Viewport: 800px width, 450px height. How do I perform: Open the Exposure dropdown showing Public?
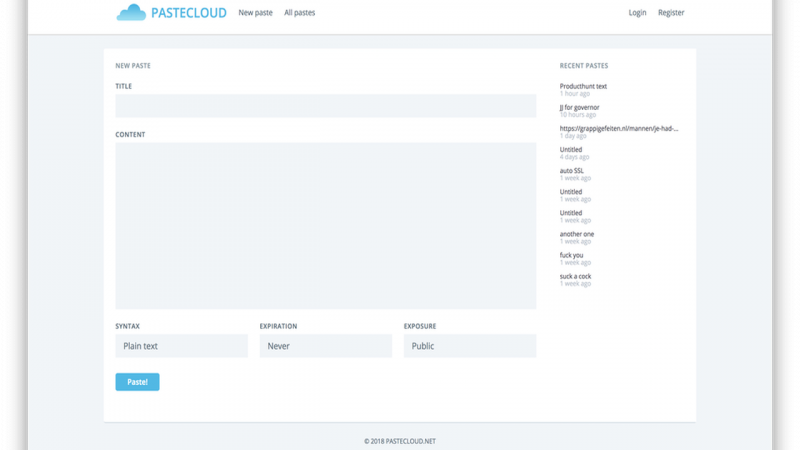tap(470, 346)
